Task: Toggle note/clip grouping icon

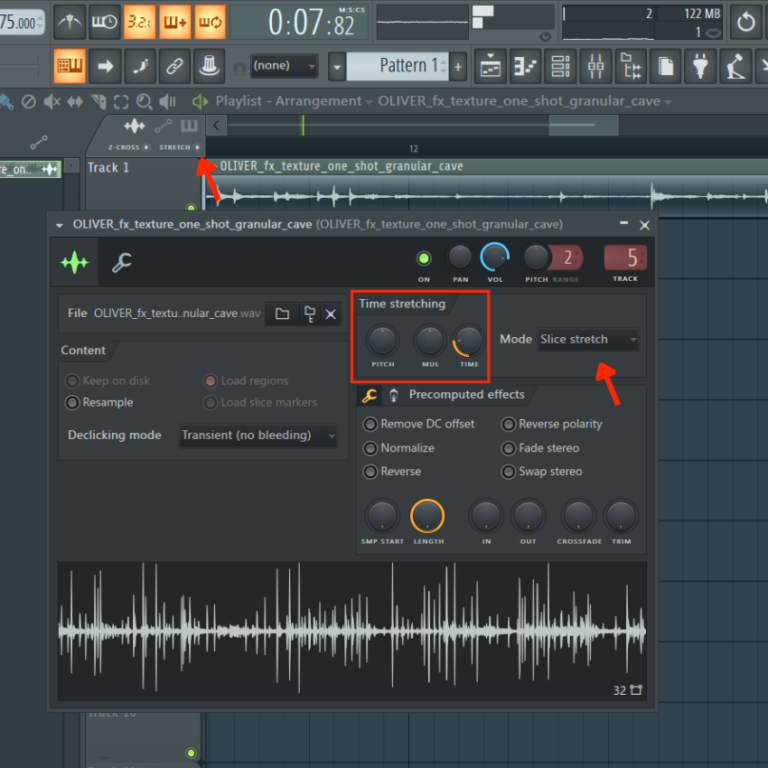Action: [x=140, y=66]
